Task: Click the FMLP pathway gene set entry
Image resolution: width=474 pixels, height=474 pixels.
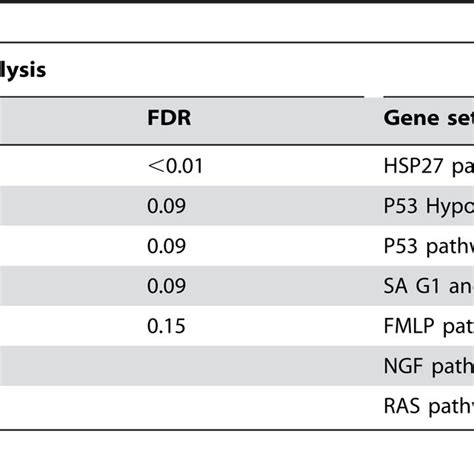Action: click(x=429, y=326)
